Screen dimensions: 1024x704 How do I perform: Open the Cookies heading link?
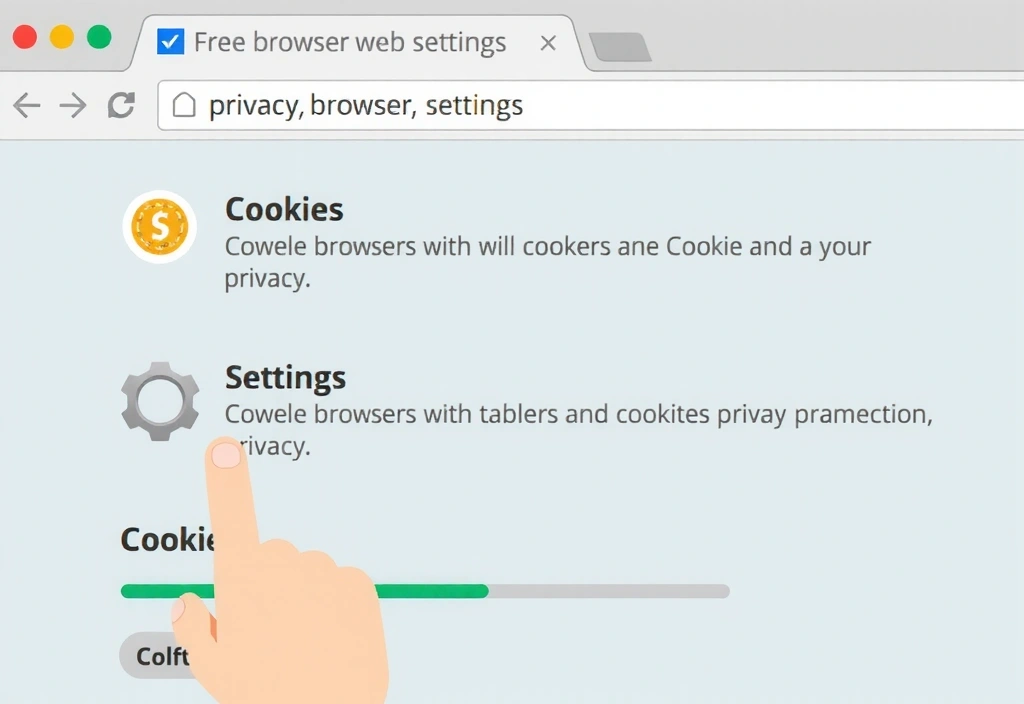tap(284, 209)
